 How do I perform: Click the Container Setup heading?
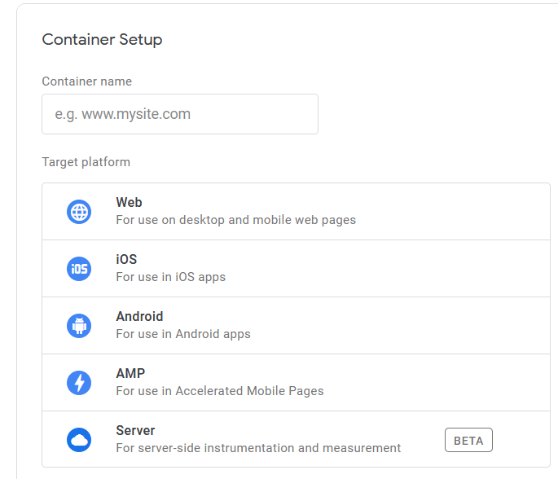tap(102, 40)
